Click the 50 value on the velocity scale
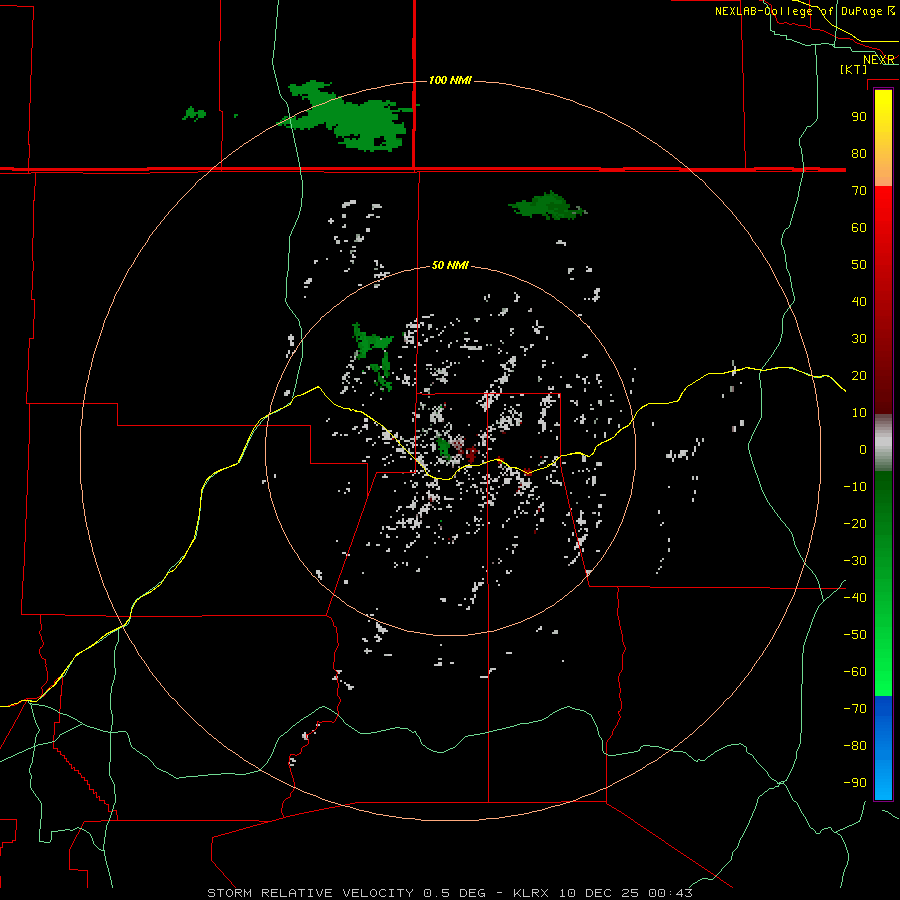900x900 pixels. (859, 265)
